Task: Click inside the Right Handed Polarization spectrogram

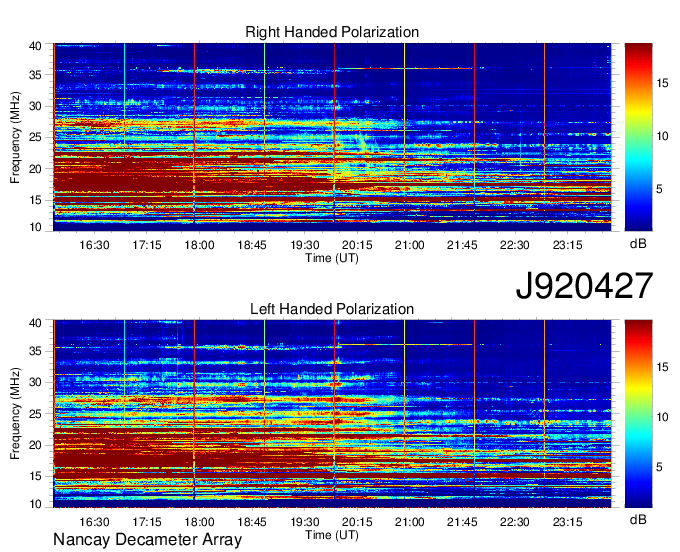Action: click(332, 137)
